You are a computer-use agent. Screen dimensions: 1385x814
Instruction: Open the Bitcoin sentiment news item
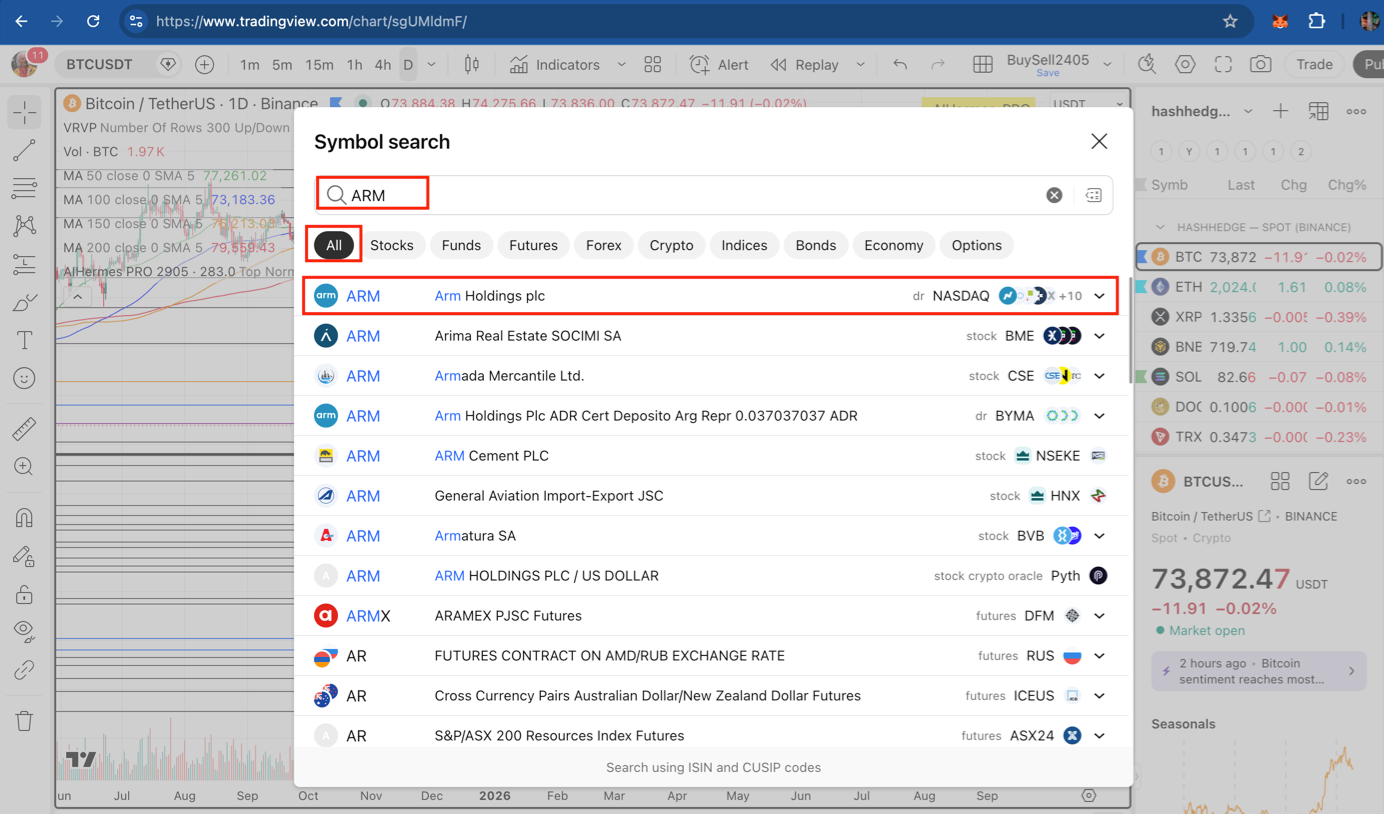tap(1258, 671)
